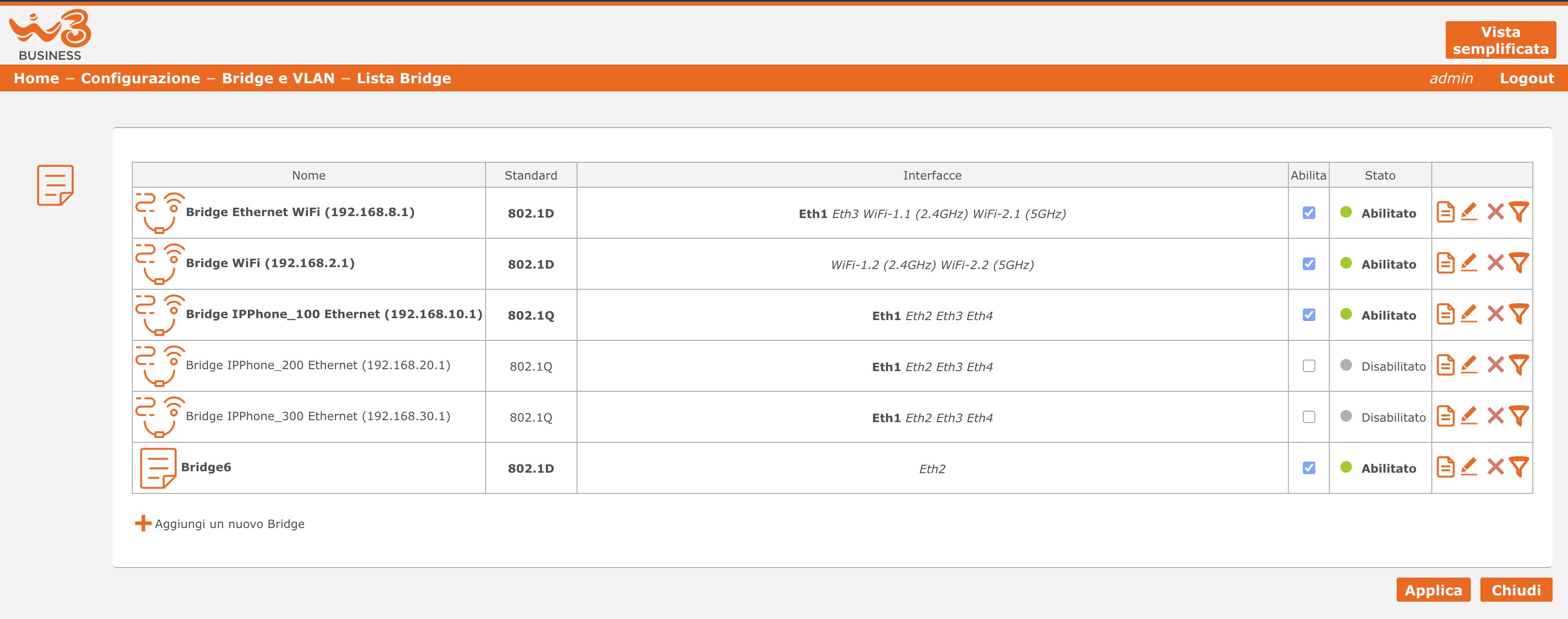Viewport: 1568px width, 619px height.
Task: Edit the Bridge6 entry
Action: [1469, 467]
